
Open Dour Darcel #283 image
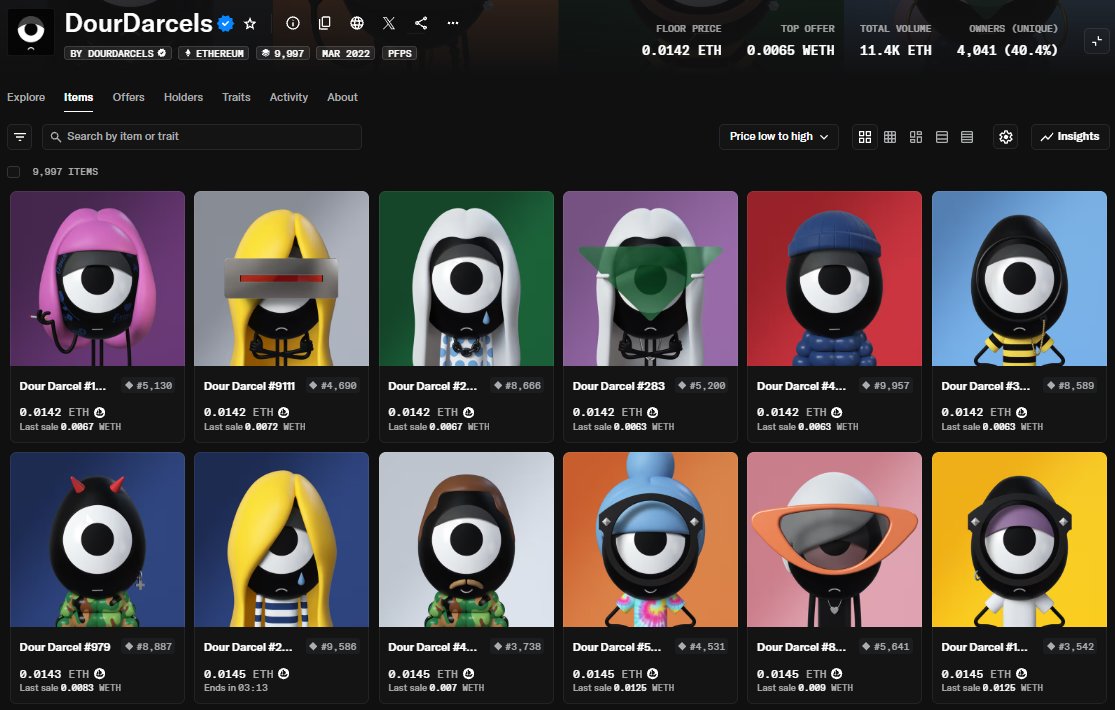click(650, 278)
